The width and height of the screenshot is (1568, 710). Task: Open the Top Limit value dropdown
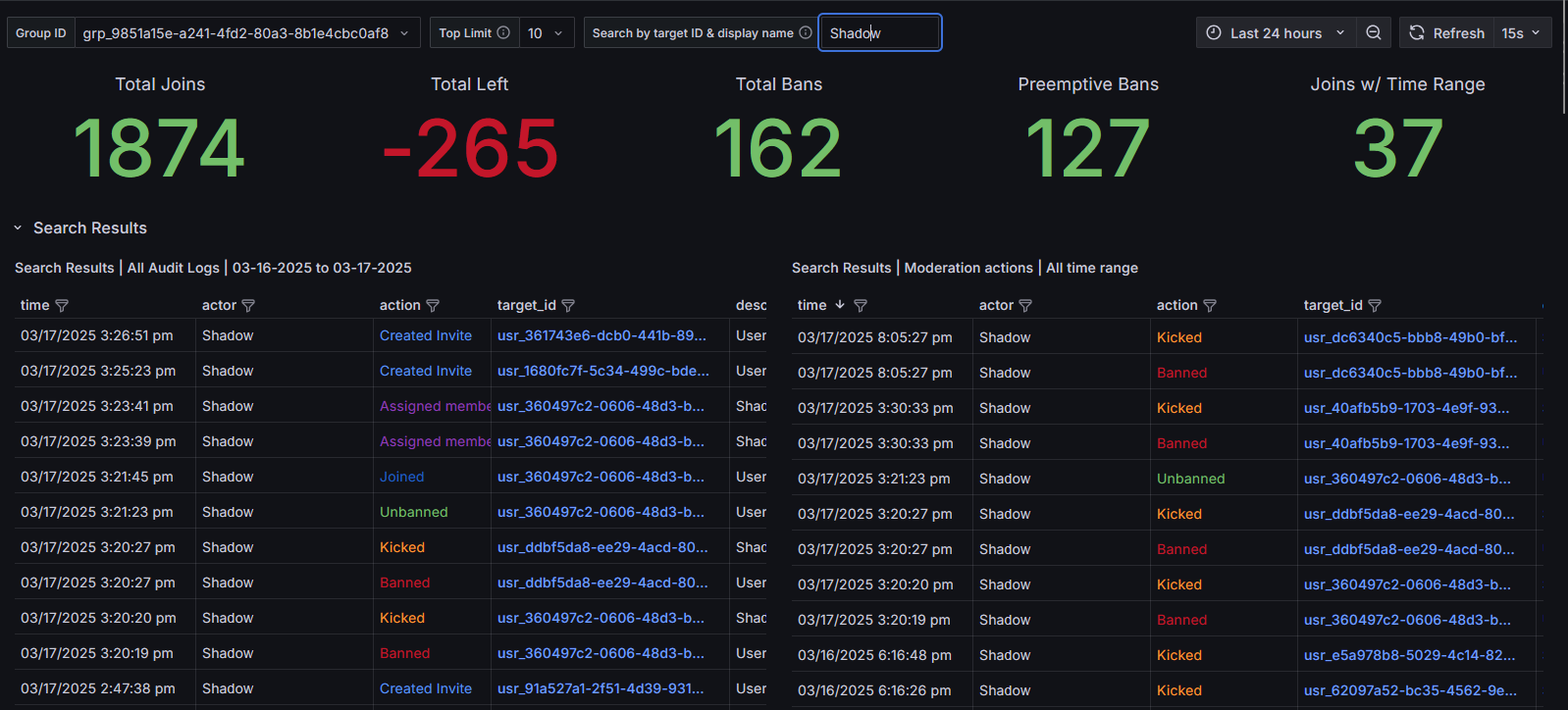pyautogui.click(x=546, y=32)
